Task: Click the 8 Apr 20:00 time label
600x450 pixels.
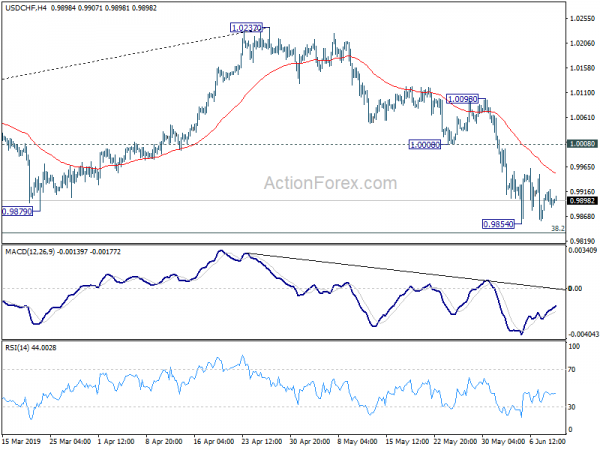Action: pyautogui.click(x=165, y=441)
